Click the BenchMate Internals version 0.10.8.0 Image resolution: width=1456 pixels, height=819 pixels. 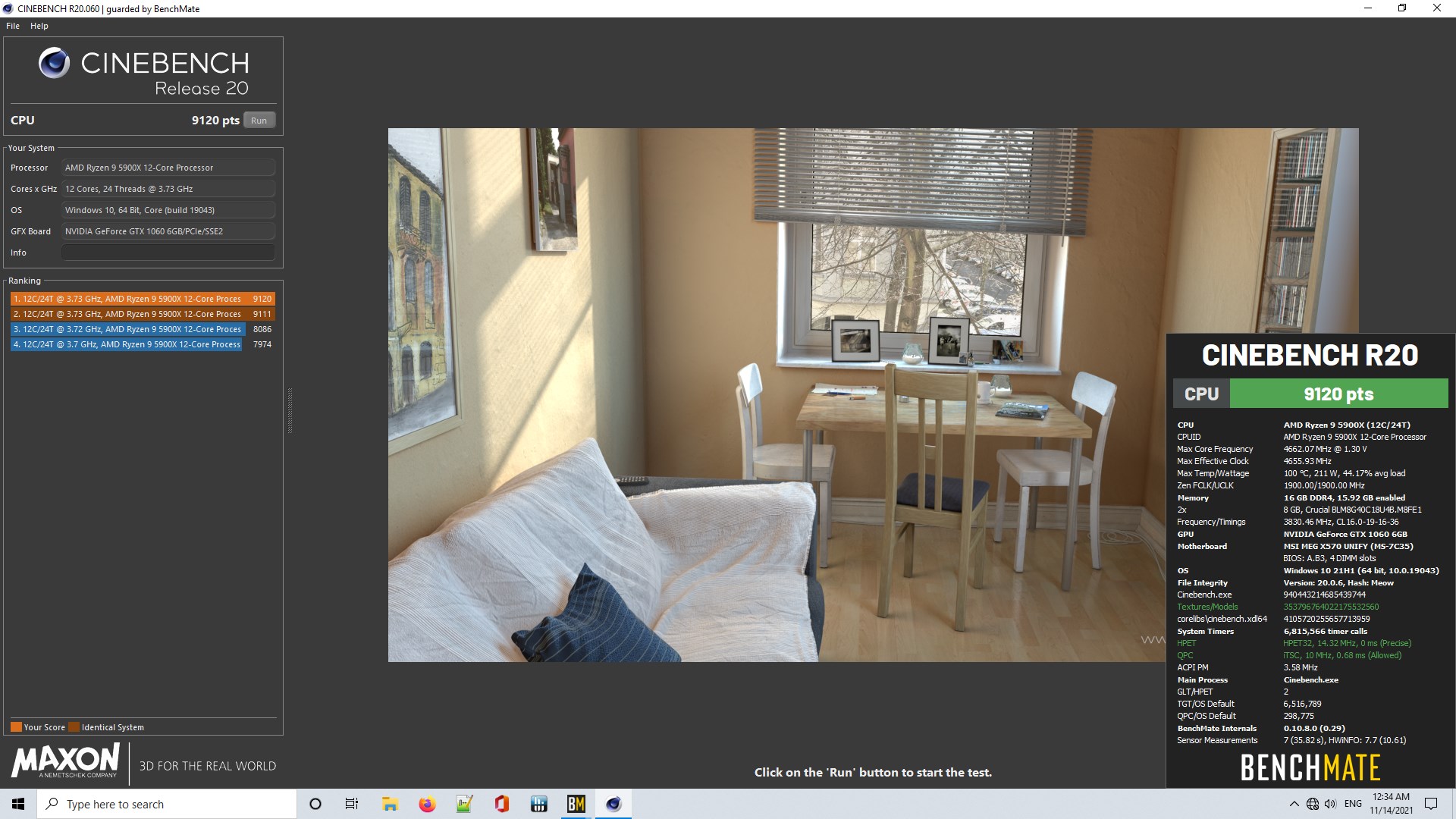pos(1314,728)
